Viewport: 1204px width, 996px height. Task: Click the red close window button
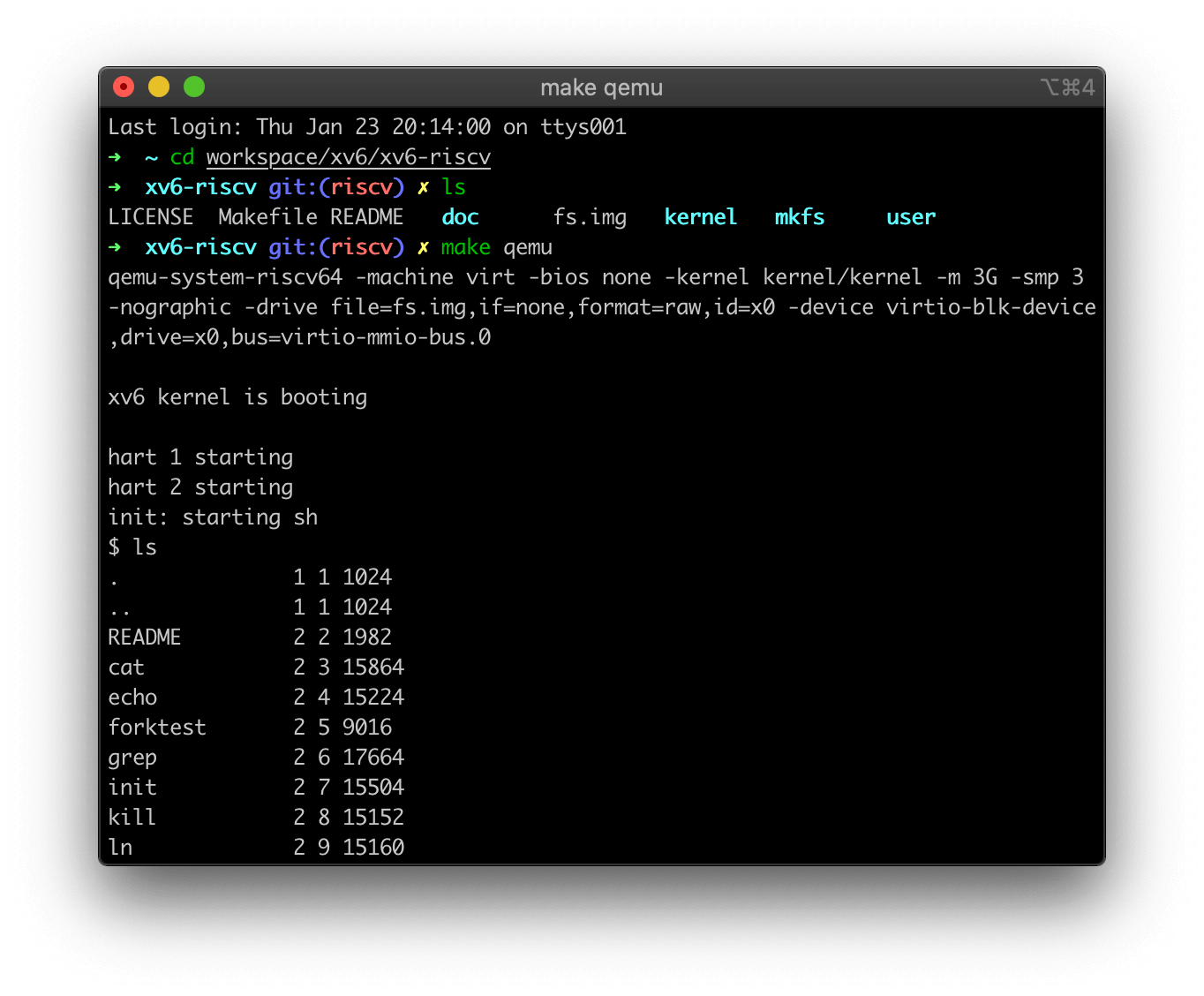pos(124,87)
